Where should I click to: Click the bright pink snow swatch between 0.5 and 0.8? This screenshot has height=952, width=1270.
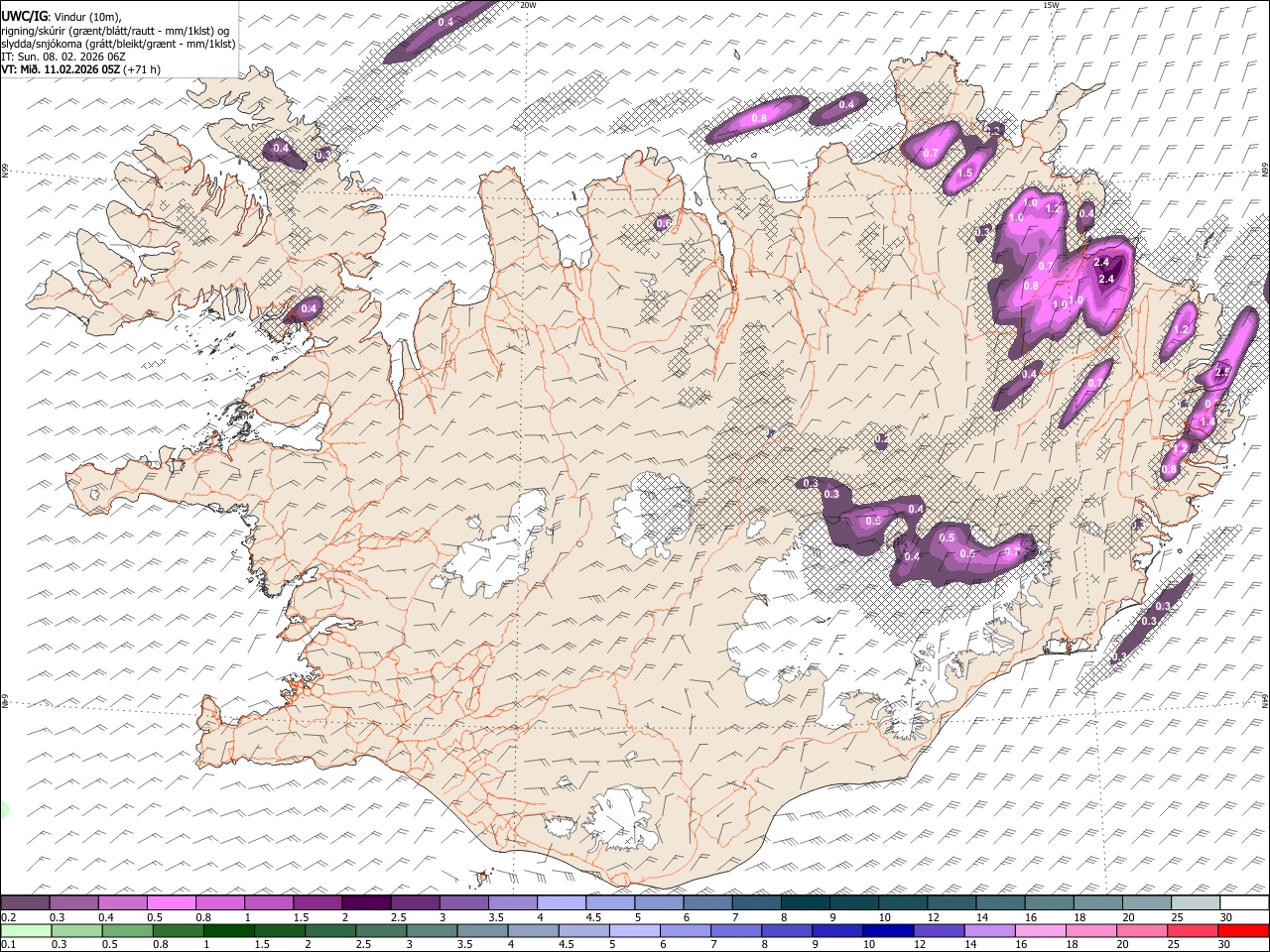pos(172,903)
